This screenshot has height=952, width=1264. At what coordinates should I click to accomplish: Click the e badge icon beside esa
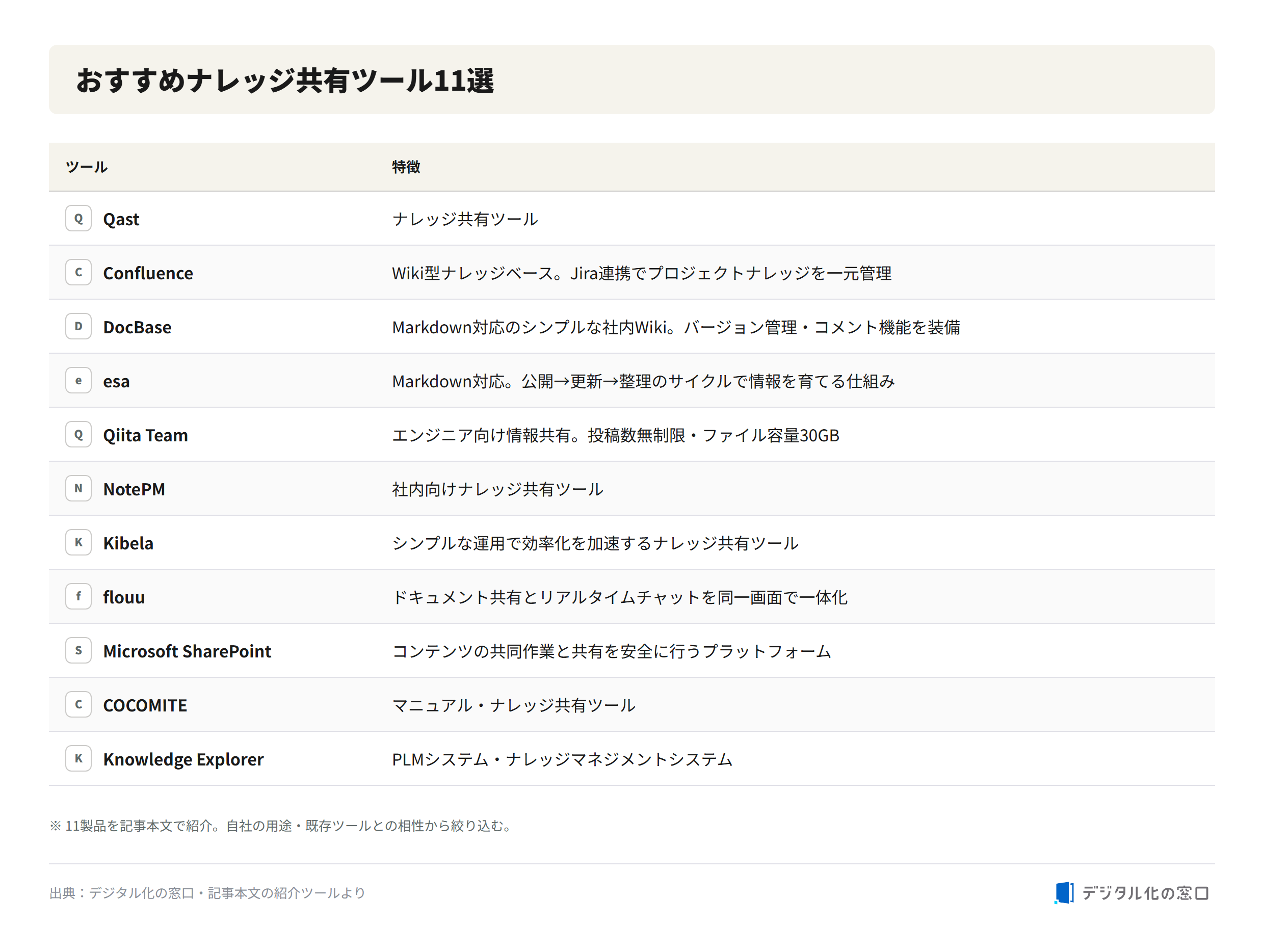[78, 381]
